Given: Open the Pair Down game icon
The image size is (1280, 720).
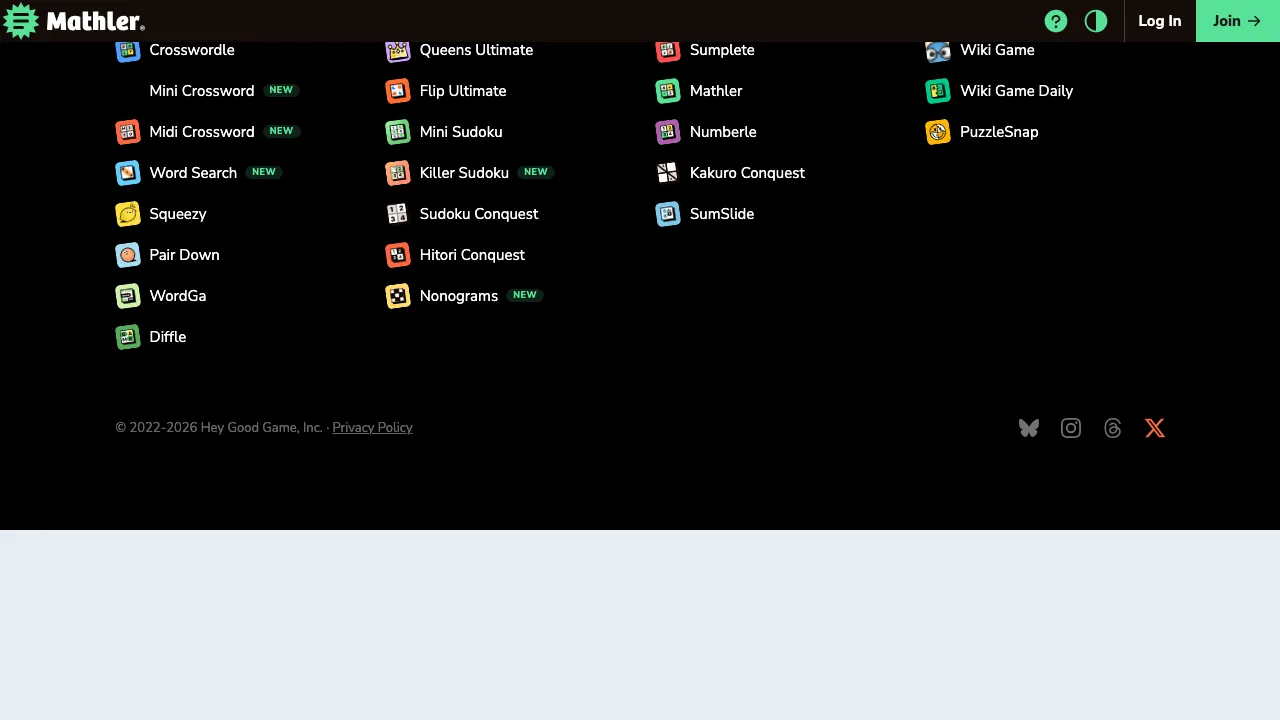Looking at the screenshot, I should [x=128, y=255].
